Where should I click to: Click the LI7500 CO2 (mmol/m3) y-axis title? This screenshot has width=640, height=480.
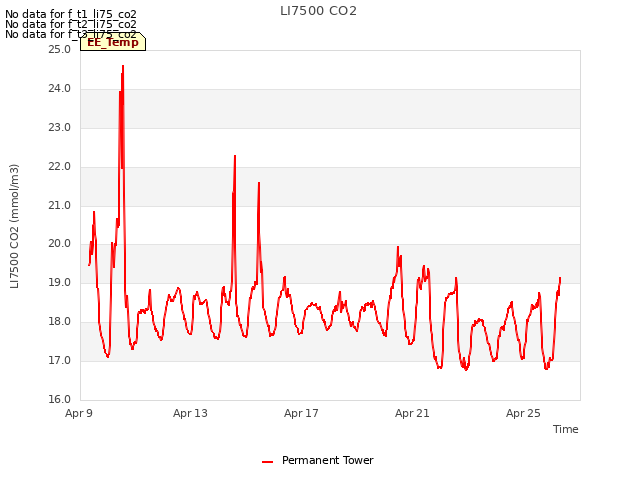click(14, 226)
